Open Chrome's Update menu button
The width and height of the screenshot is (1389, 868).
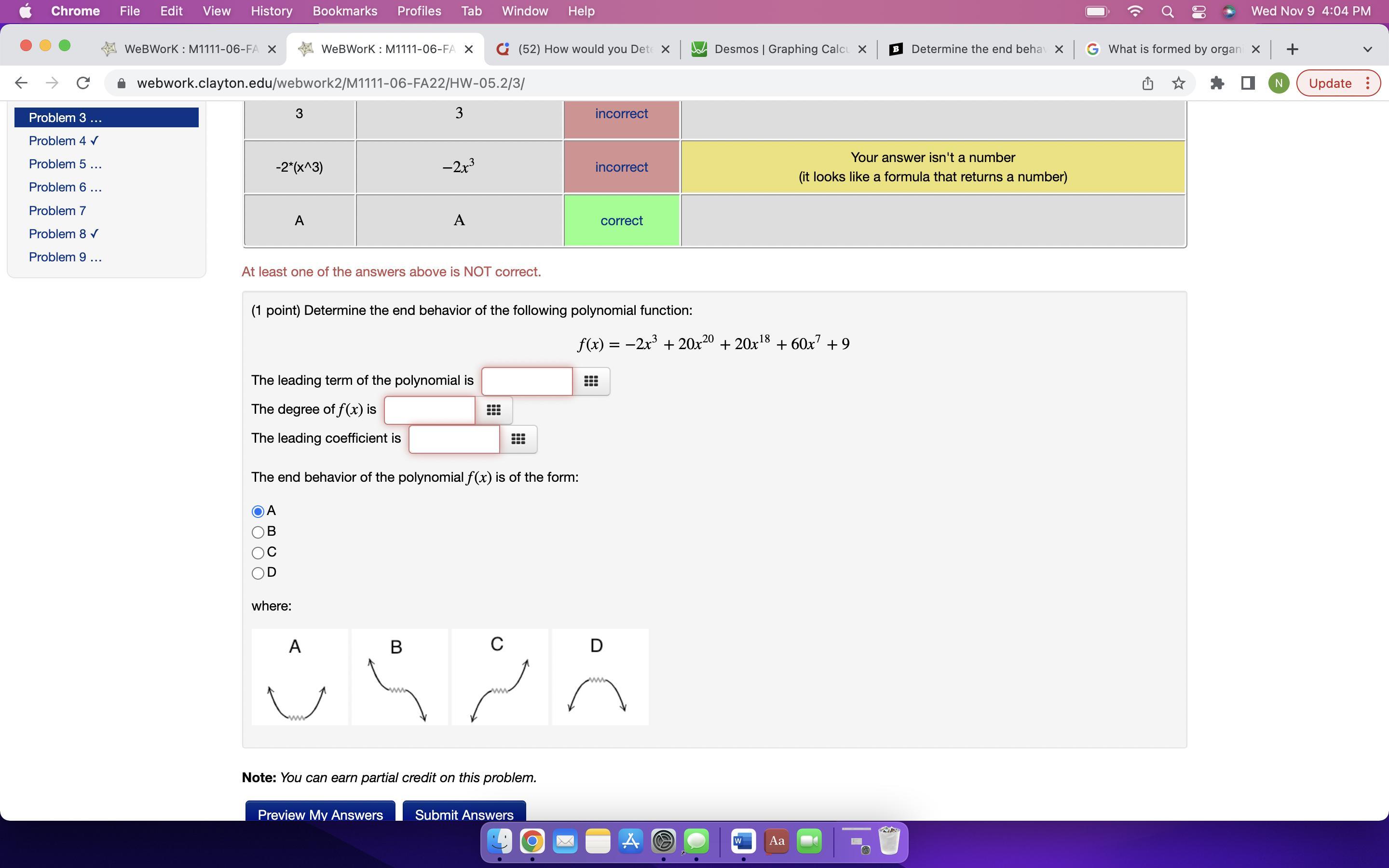pyautogui.click(x=1338, y=83)
